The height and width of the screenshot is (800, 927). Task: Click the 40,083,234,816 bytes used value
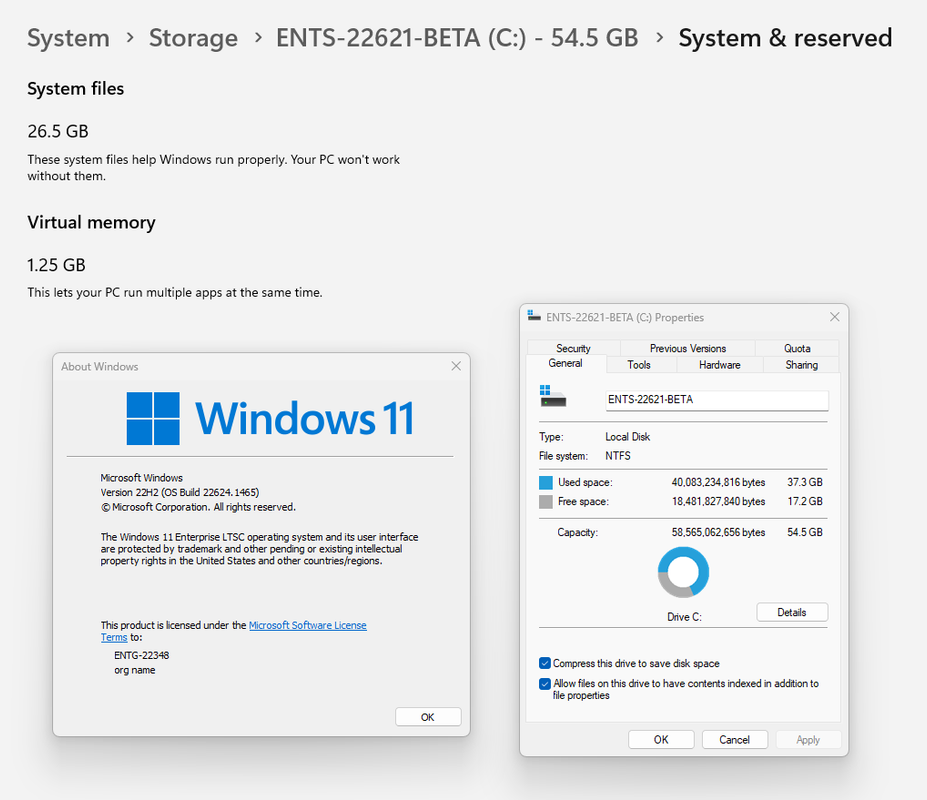tap(718, 482)
